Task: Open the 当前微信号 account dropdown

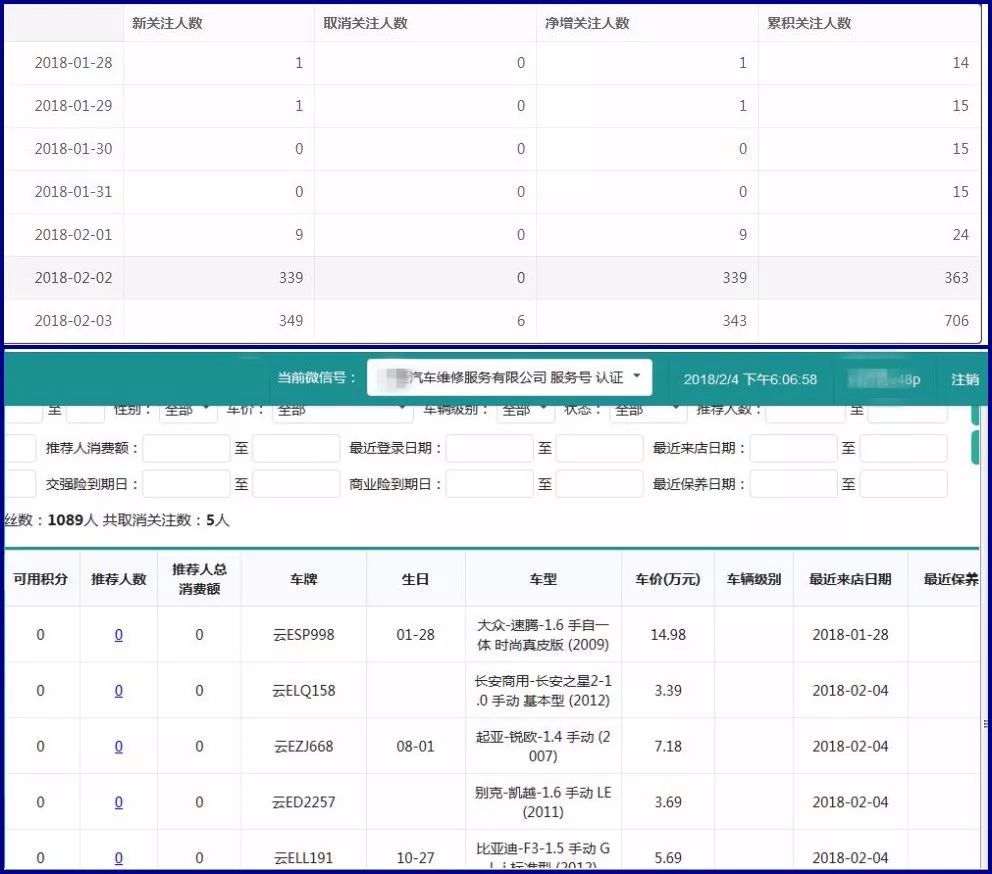Action: (510, 378)
